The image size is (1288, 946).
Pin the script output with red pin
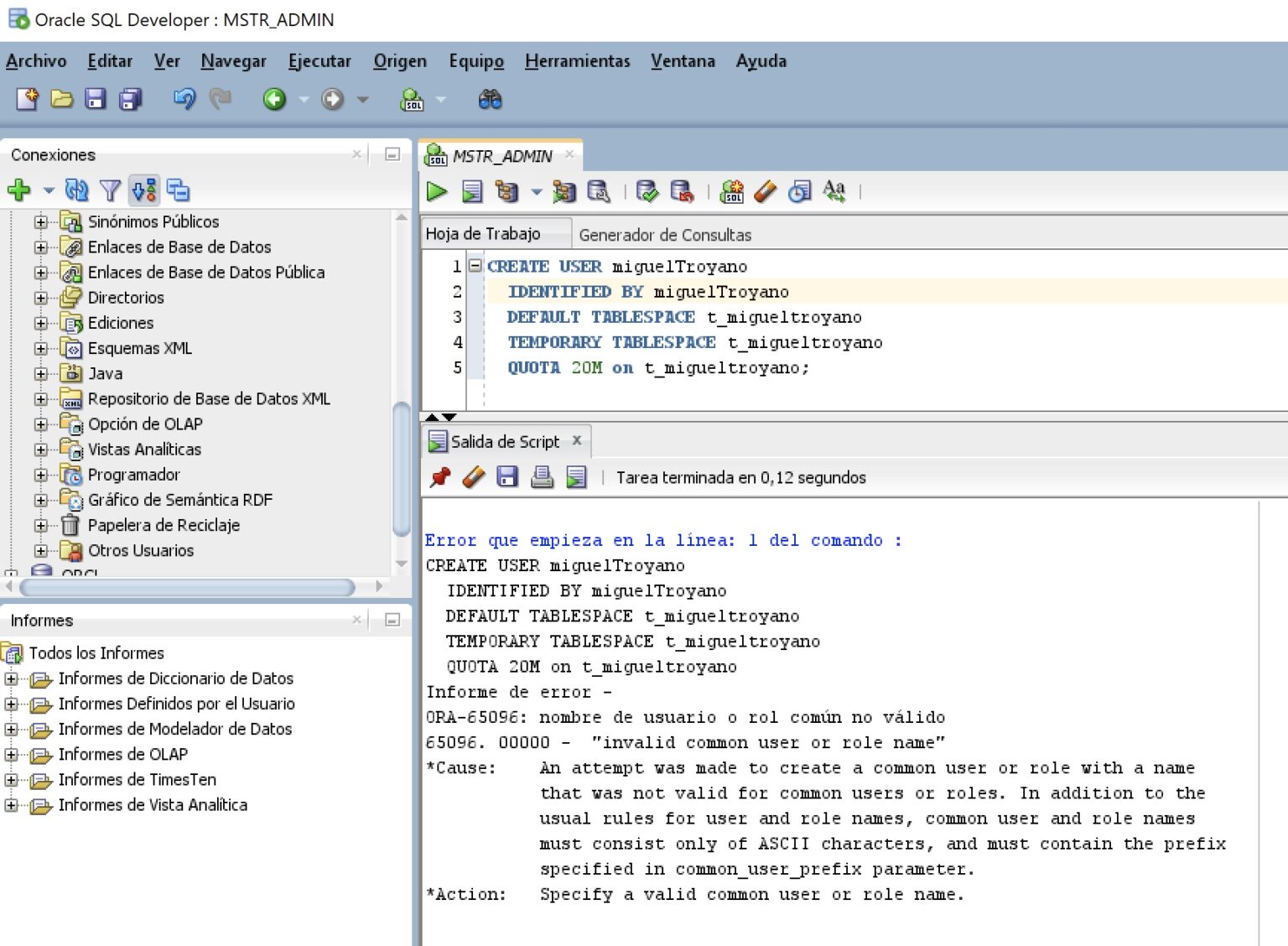(440, 477)
